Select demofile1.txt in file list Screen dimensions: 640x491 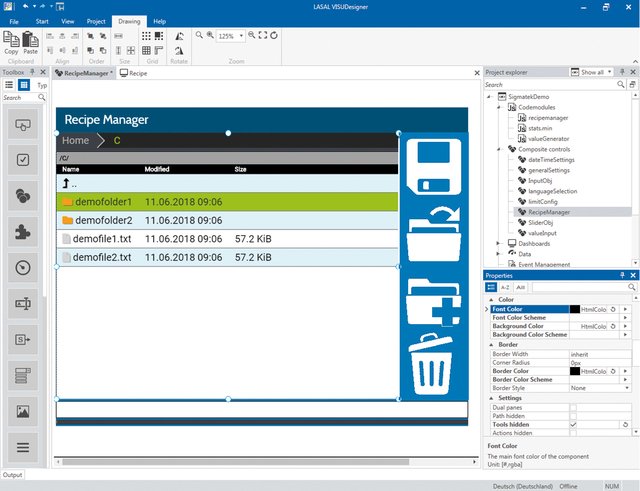tap(227, 239)
